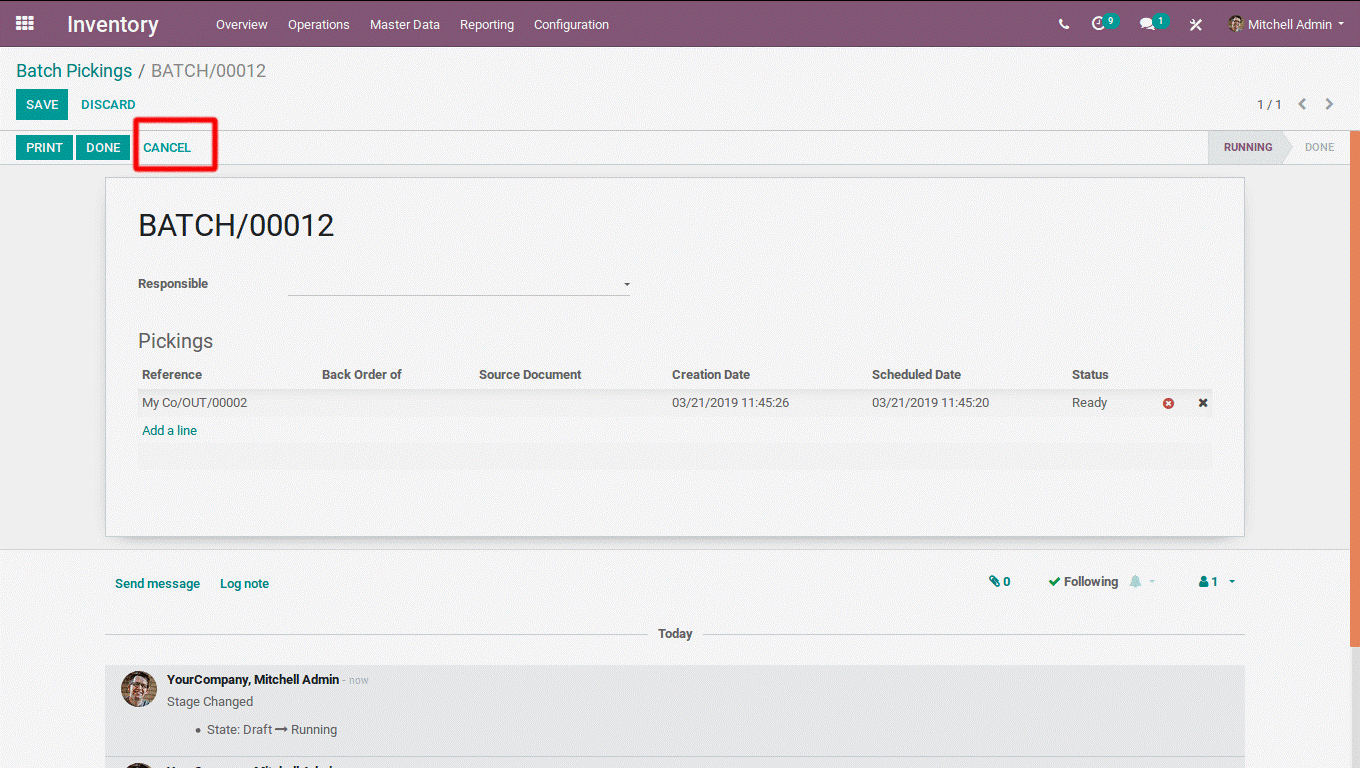Open the Operations menu
The width and height of the screenshot is (1360, 768).
tap(318, 25)
